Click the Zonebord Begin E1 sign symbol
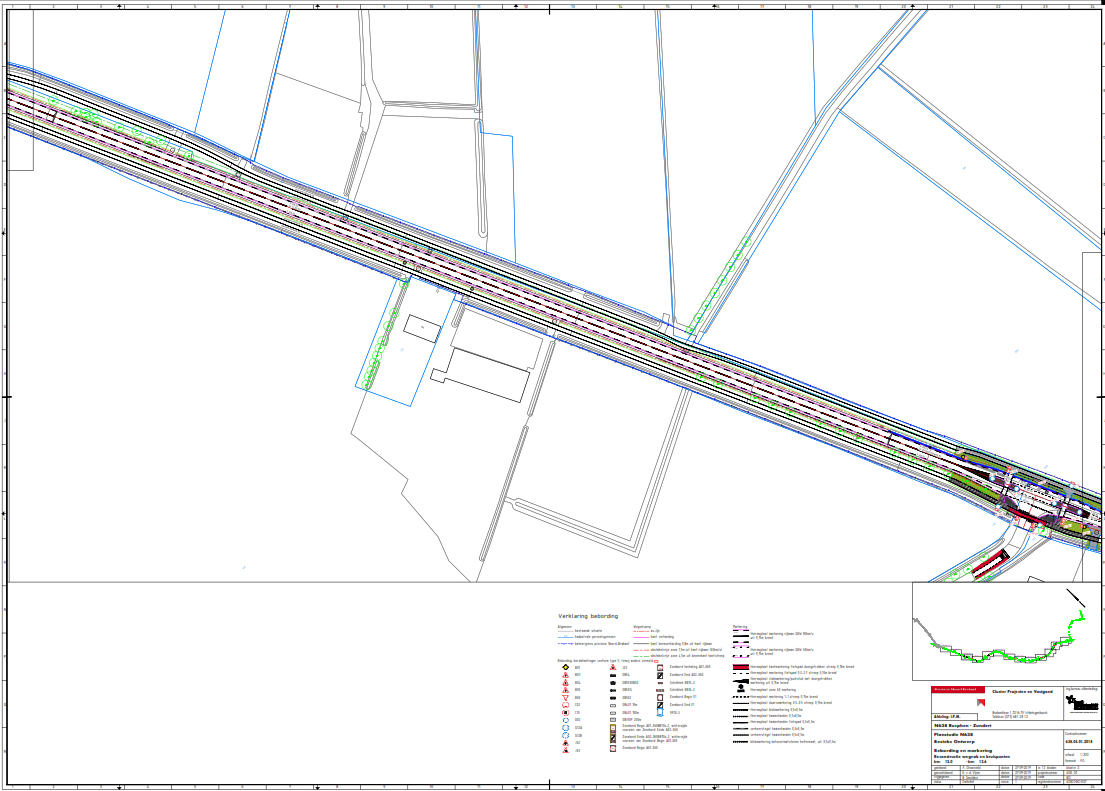The image size is (1105, 791). 660,697
